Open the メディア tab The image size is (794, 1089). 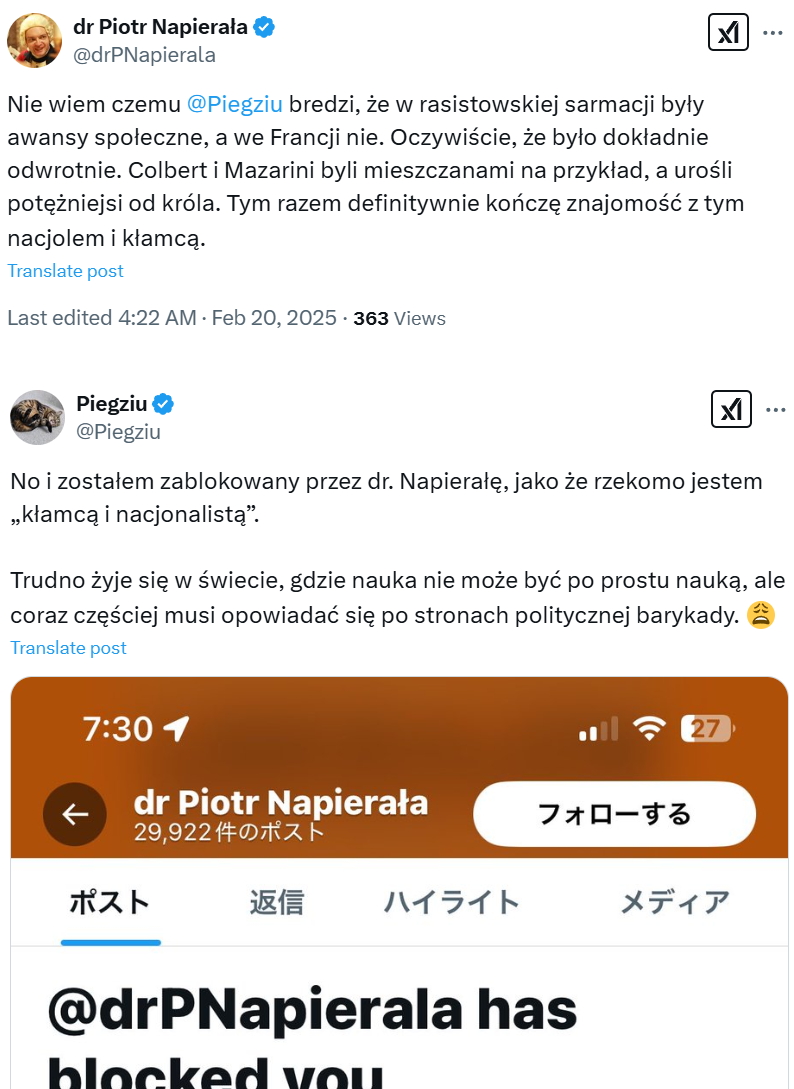pos(675,902)
